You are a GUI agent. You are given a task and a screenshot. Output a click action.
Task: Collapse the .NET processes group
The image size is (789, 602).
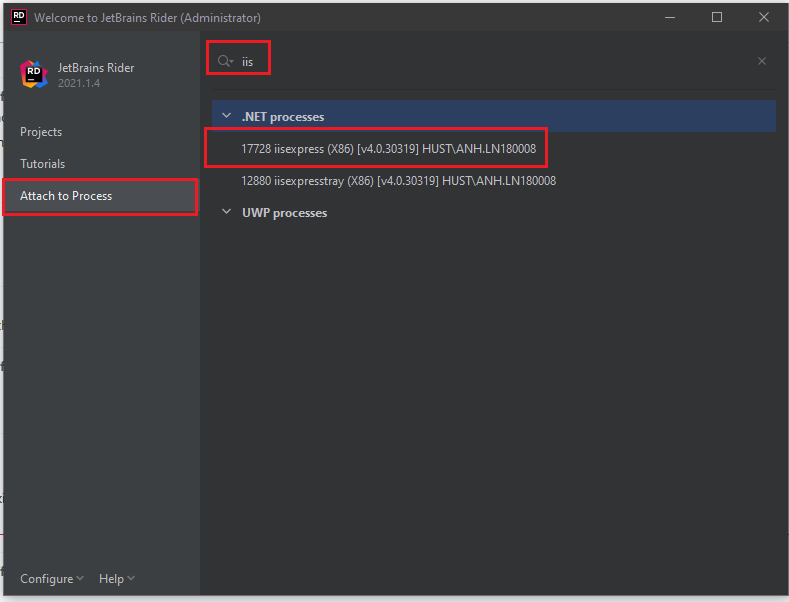227,117
